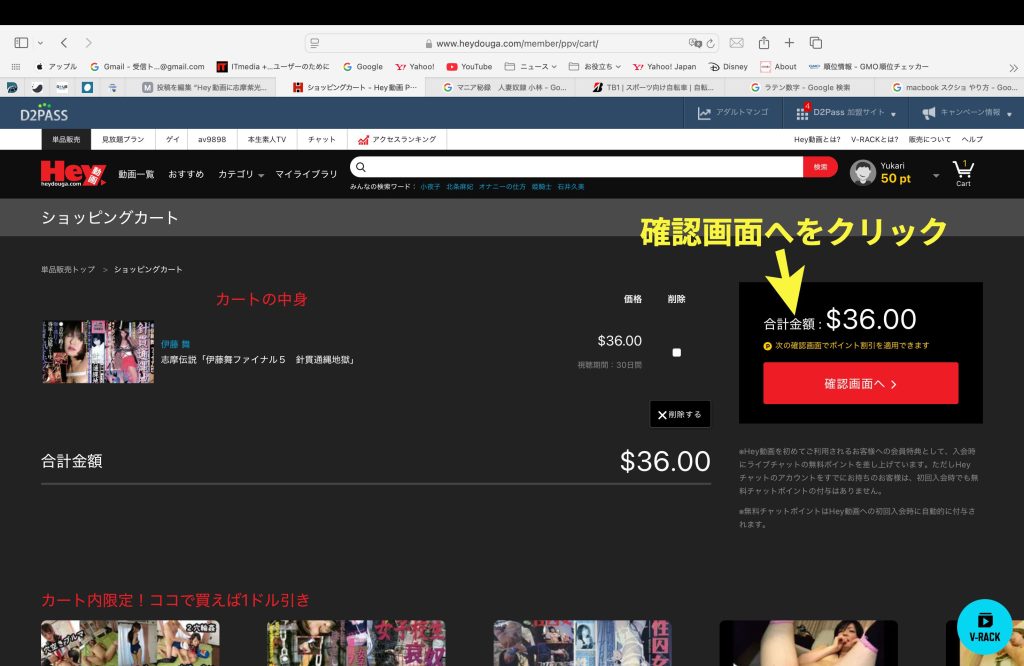Check the cart item delete checkbox
Image resolution: width=1024 pixels, height=666 pixels.
tap(677, 352)
